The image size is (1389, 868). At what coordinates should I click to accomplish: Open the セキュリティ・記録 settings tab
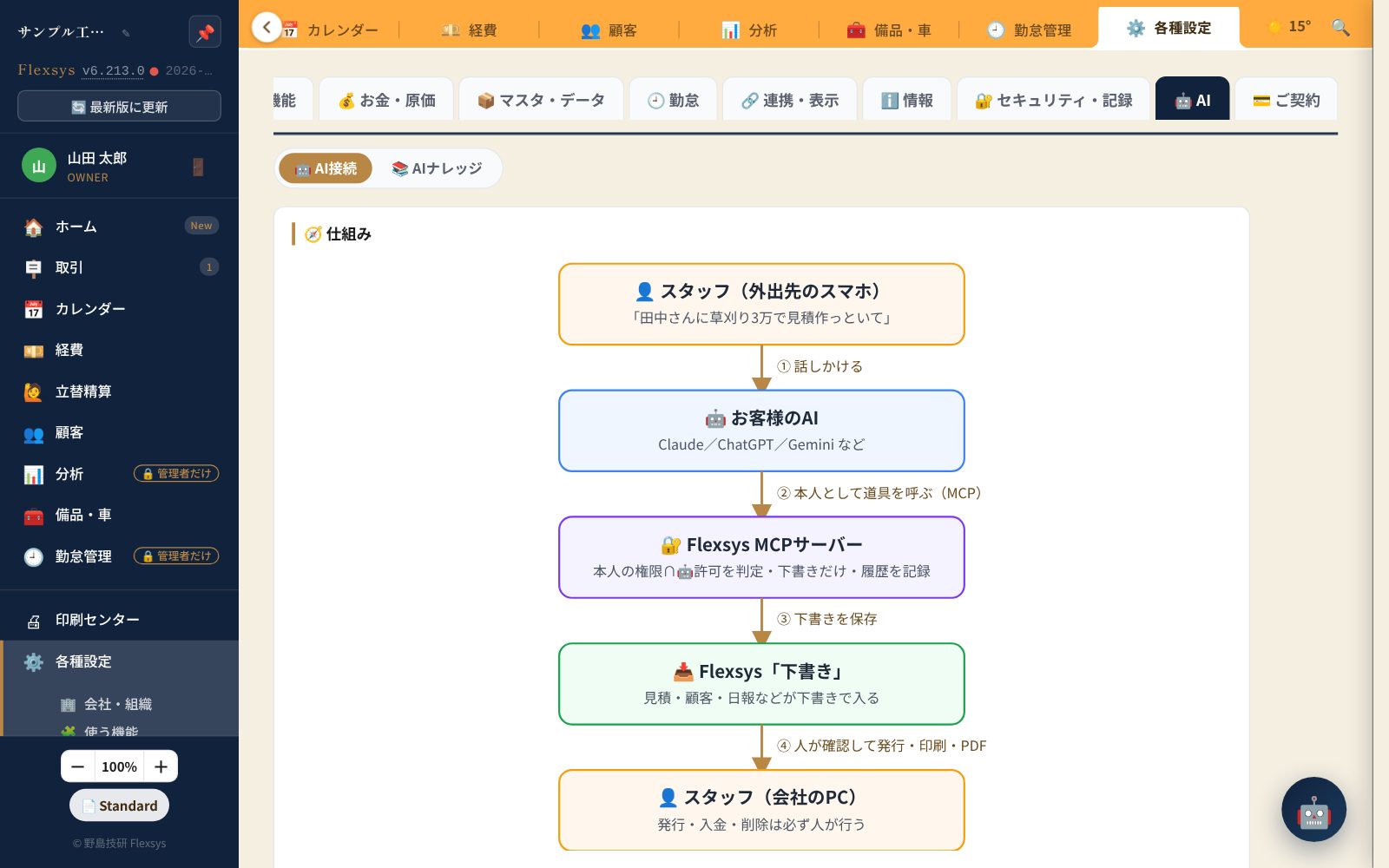pyautogui.click(x=1053, y=100)
